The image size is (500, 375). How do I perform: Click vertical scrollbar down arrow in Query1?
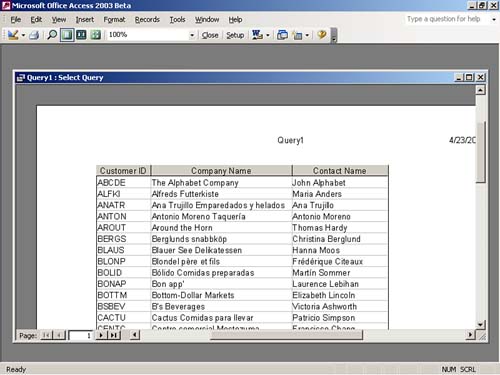480,324
